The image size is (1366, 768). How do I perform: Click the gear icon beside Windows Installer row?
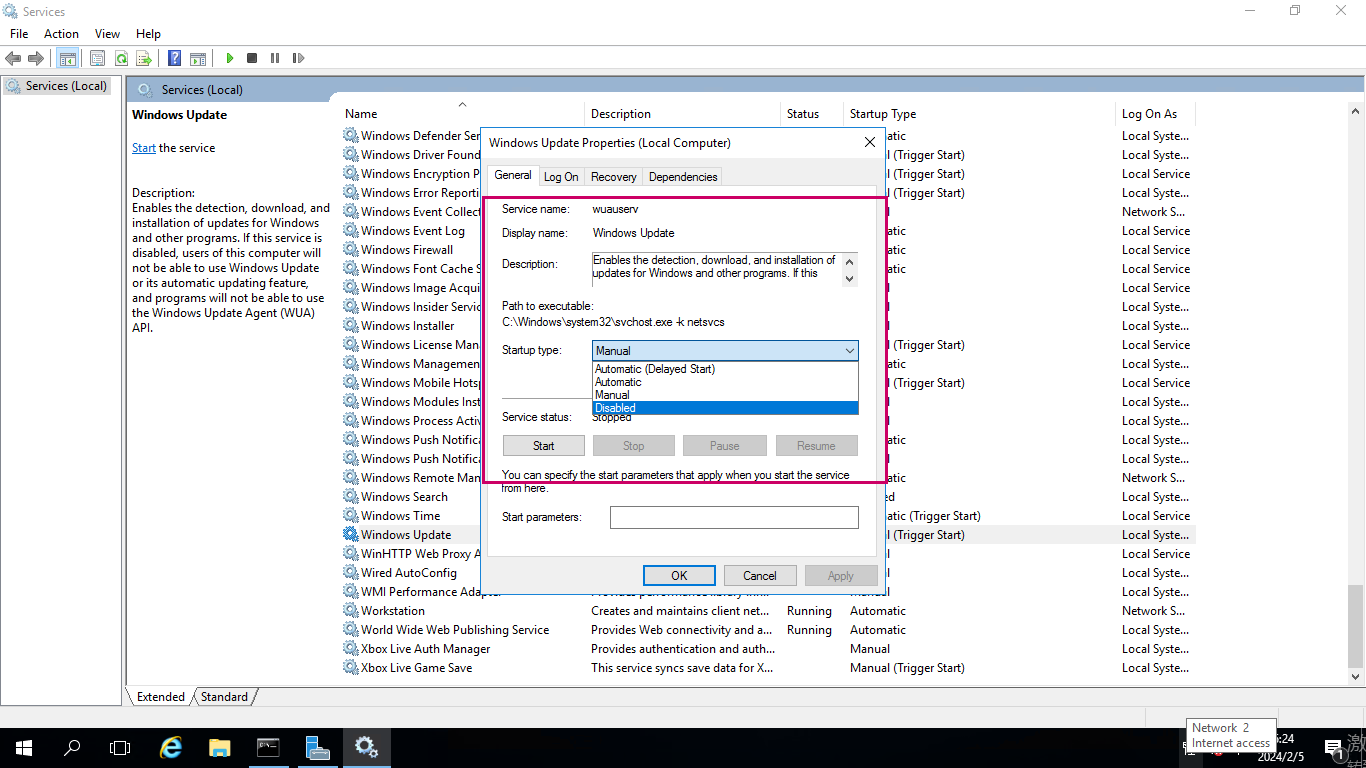pos(351,325)
